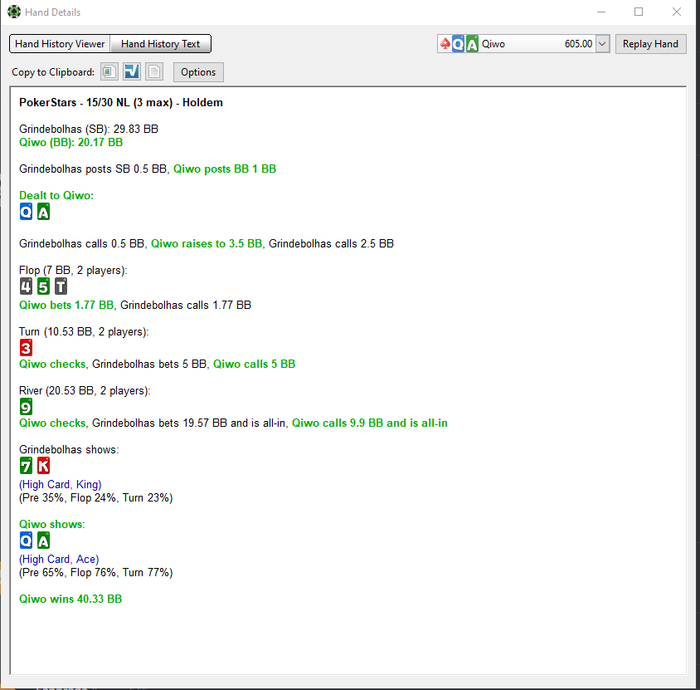Click the Ace card under Qiwo shows
The width and height of the screenshot is (700, 690).
click(x=43, y=540)
